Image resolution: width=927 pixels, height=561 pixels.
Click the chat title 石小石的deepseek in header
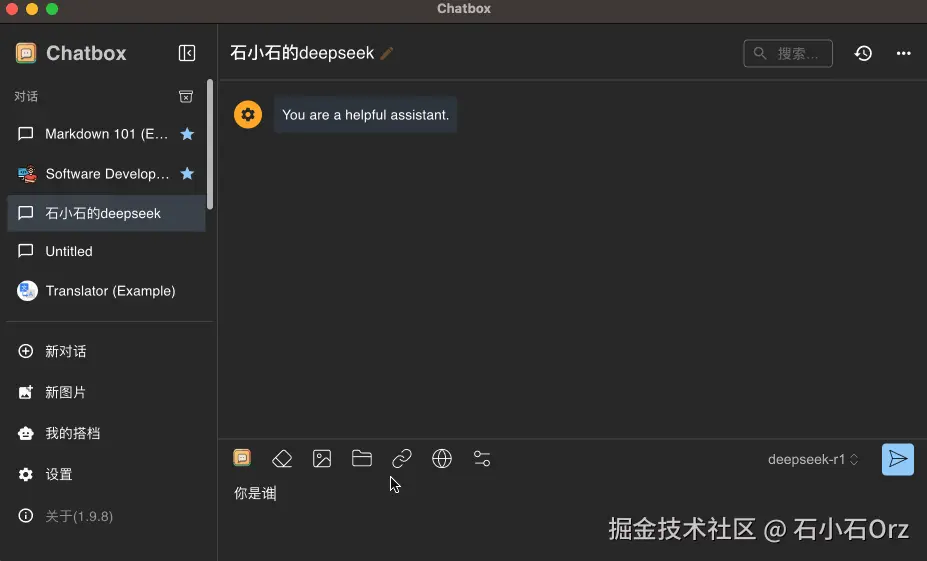coord(302,53)
